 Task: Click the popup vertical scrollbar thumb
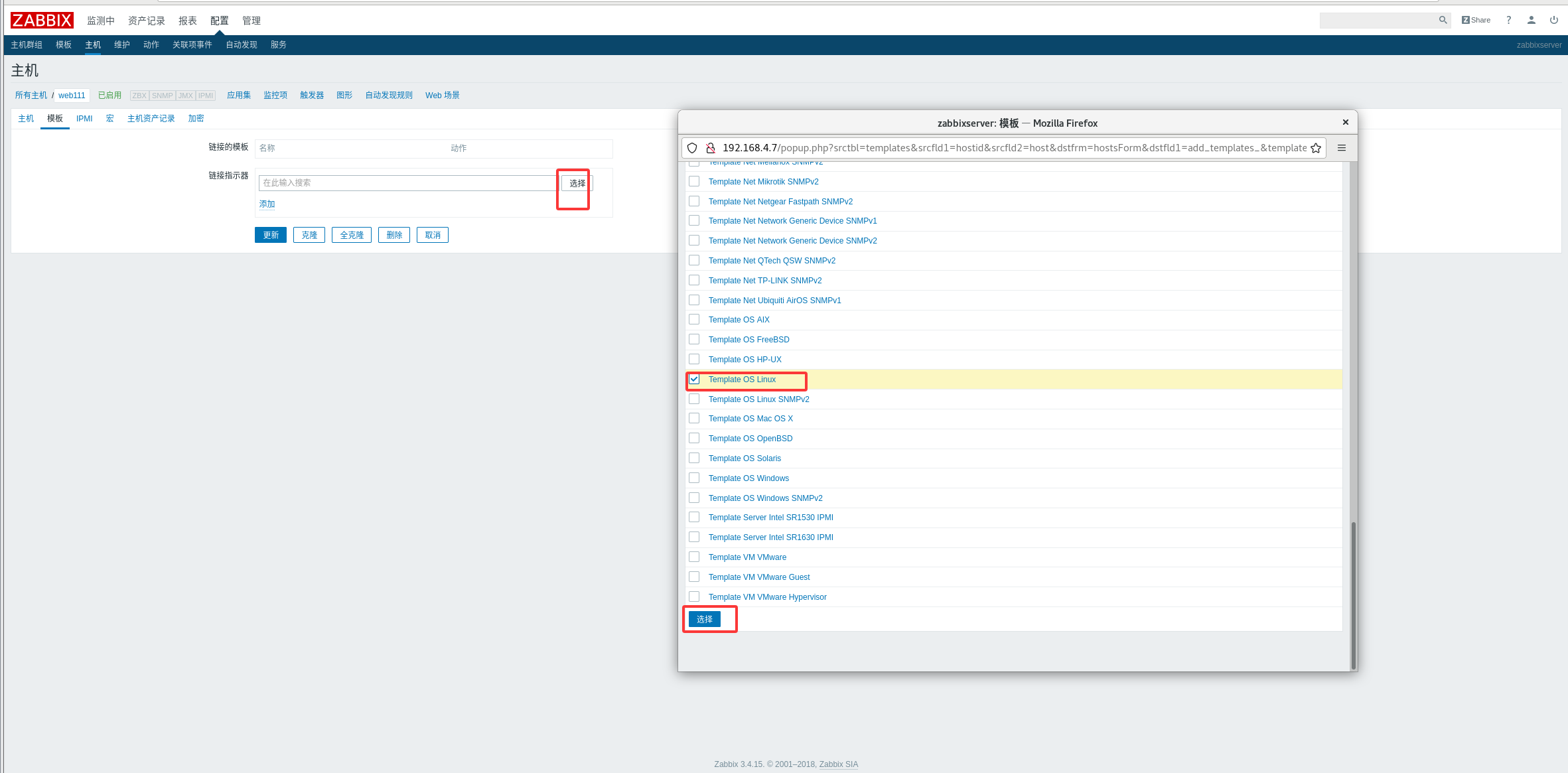point(1353,594)
